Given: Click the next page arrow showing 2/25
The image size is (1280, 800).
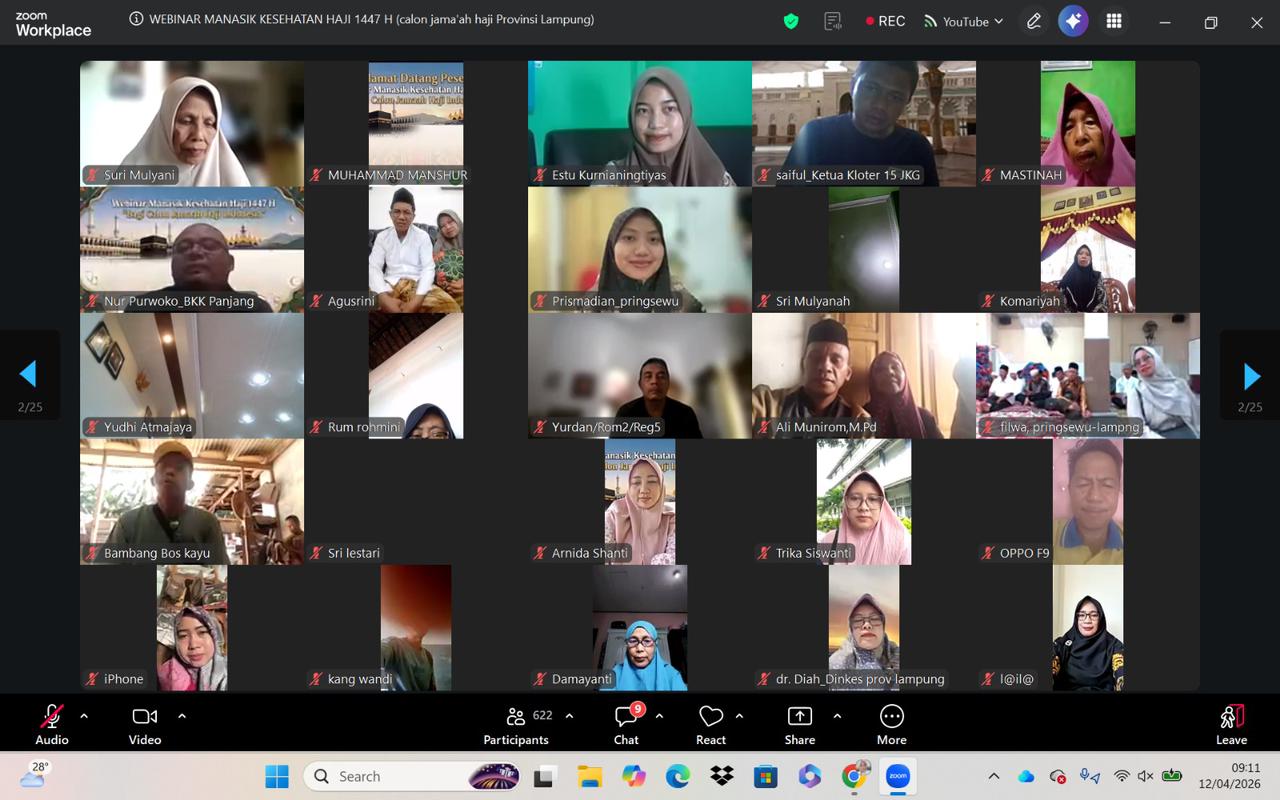Looking at the screenshot, I should click(x=1251, y=376).
